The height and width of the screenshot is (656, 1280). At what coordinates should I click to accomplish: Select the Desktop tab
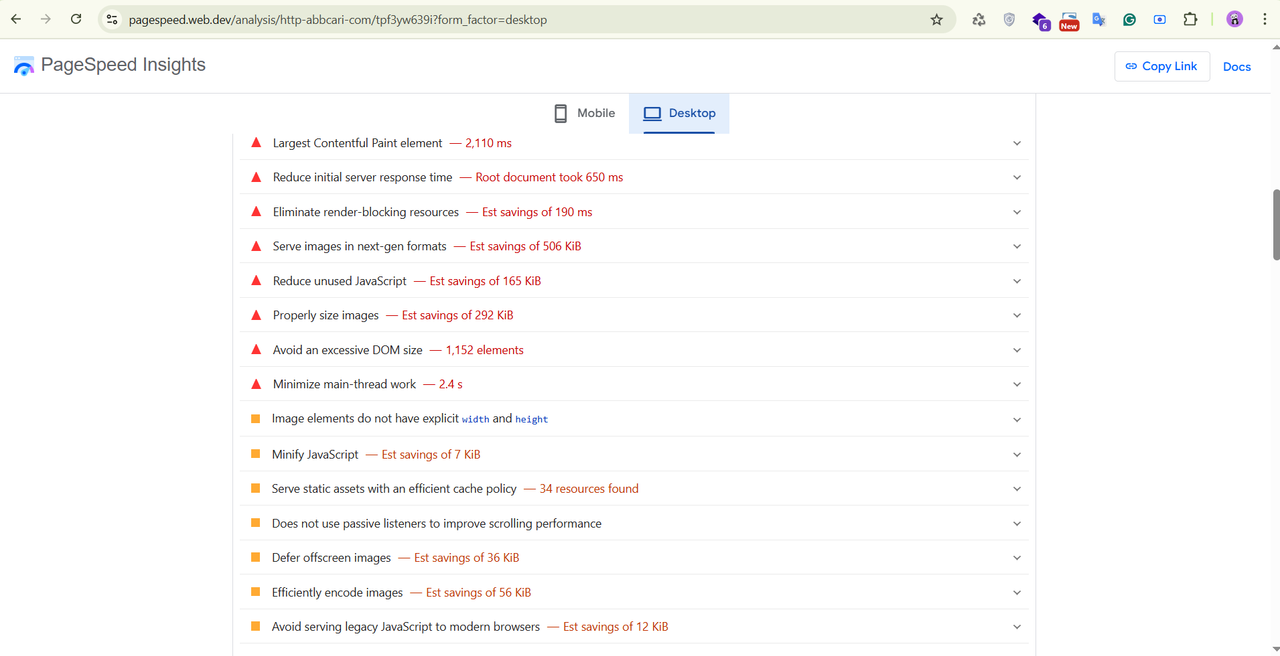click(679, 113)
